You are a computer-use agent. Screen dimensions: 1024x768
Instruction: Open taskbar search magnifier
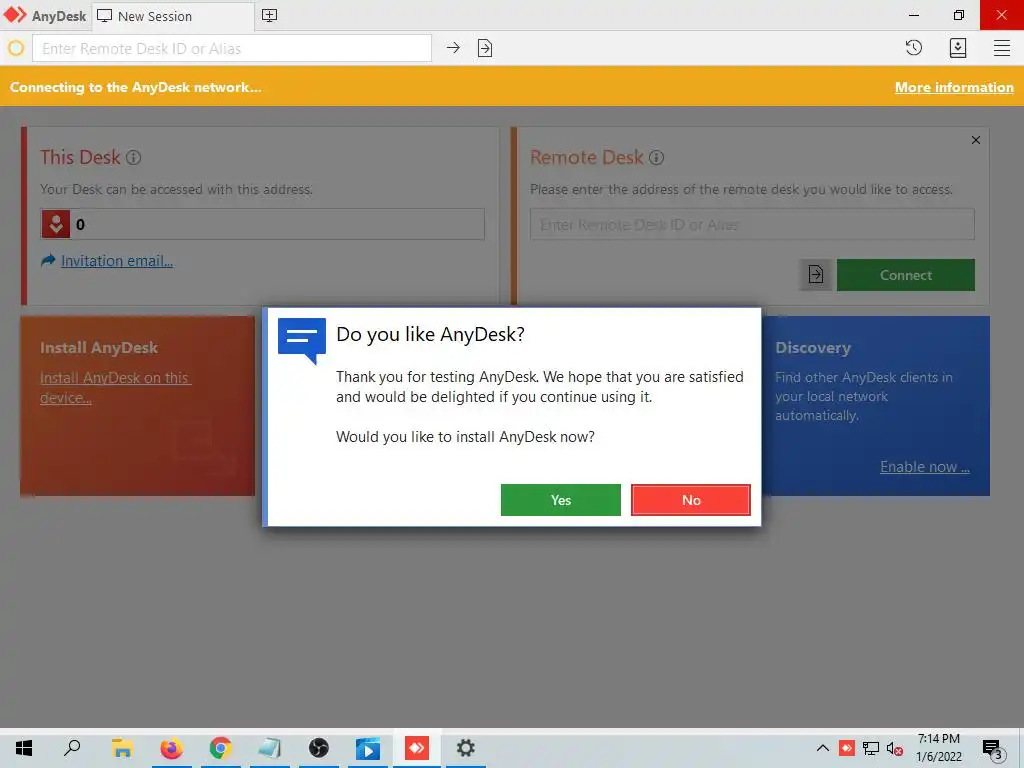(72, 748)
